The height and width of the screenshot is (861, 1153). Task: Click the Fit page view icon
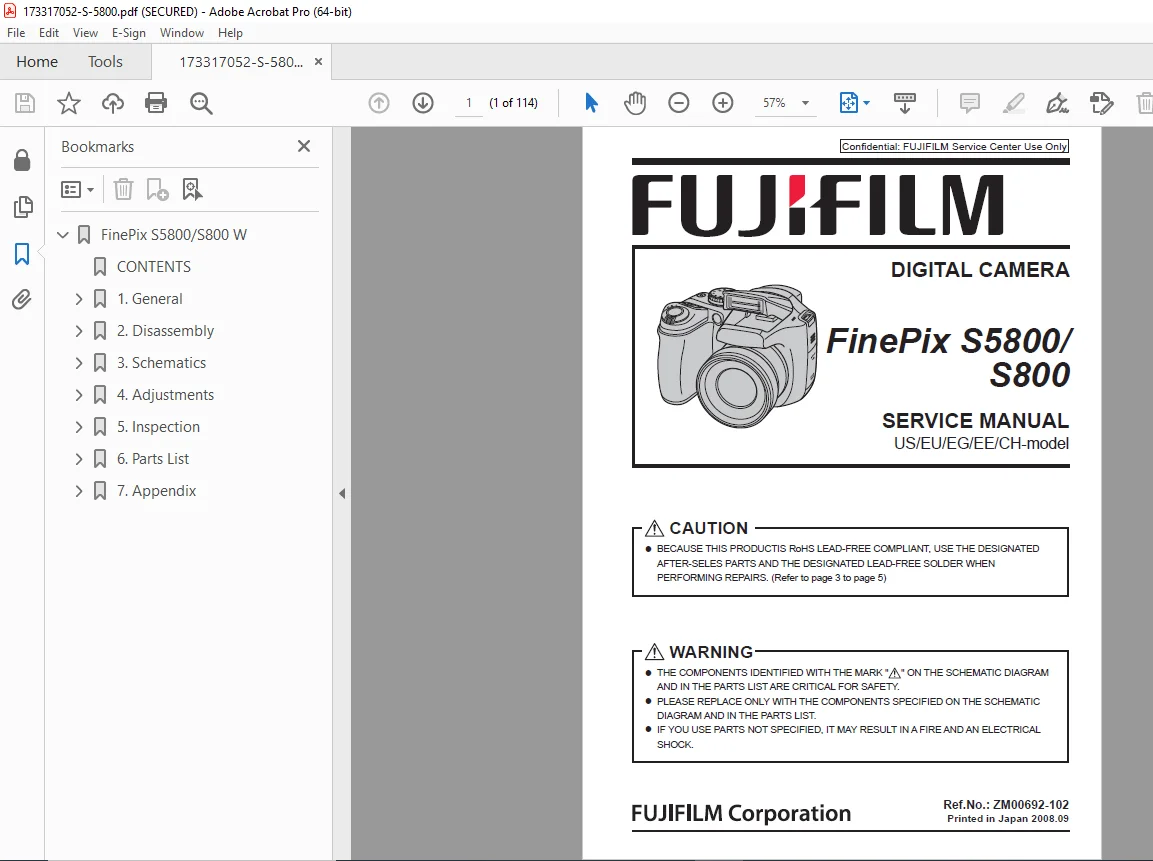click(x=849, y=103)
